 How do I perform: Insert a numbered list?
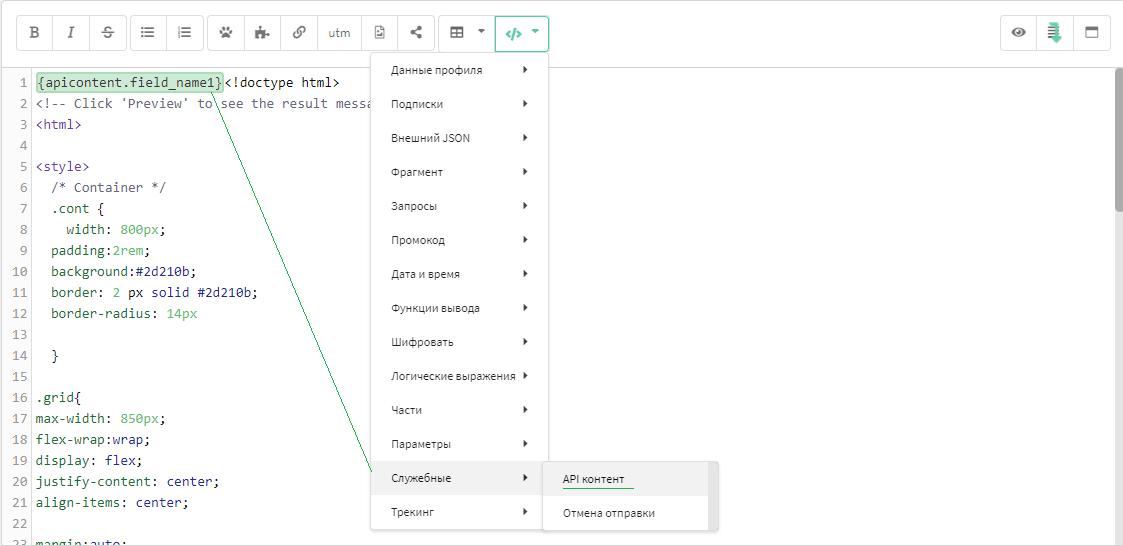coord(185,33)
